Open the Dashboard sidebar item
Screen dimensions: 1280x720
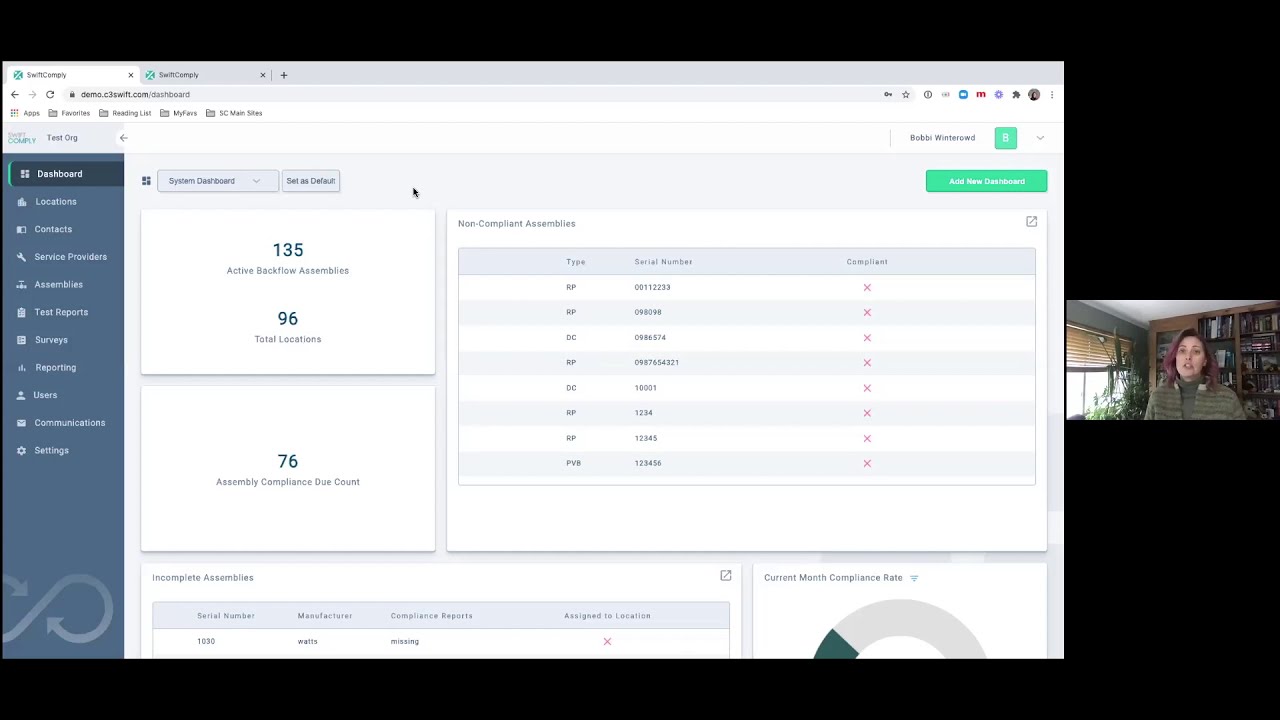(65, 174)
